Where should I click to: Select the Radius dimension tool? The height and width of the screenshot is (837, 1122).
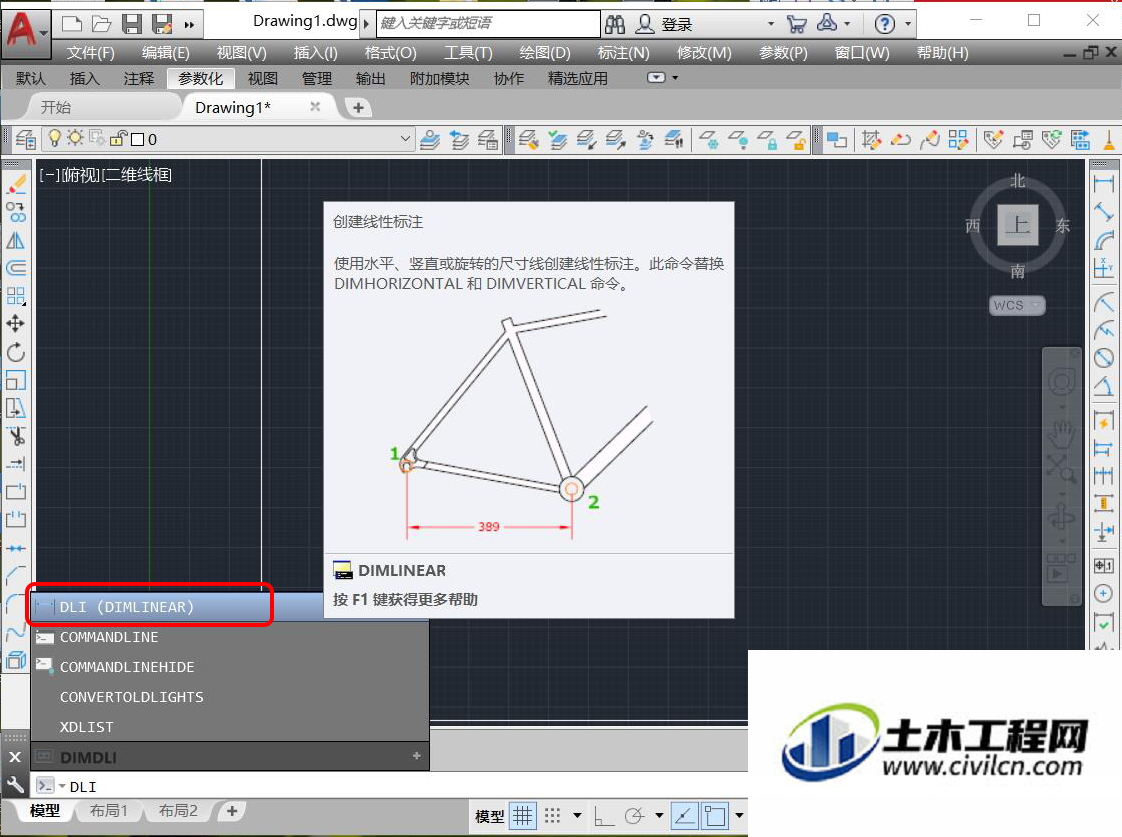(1104, 302)
